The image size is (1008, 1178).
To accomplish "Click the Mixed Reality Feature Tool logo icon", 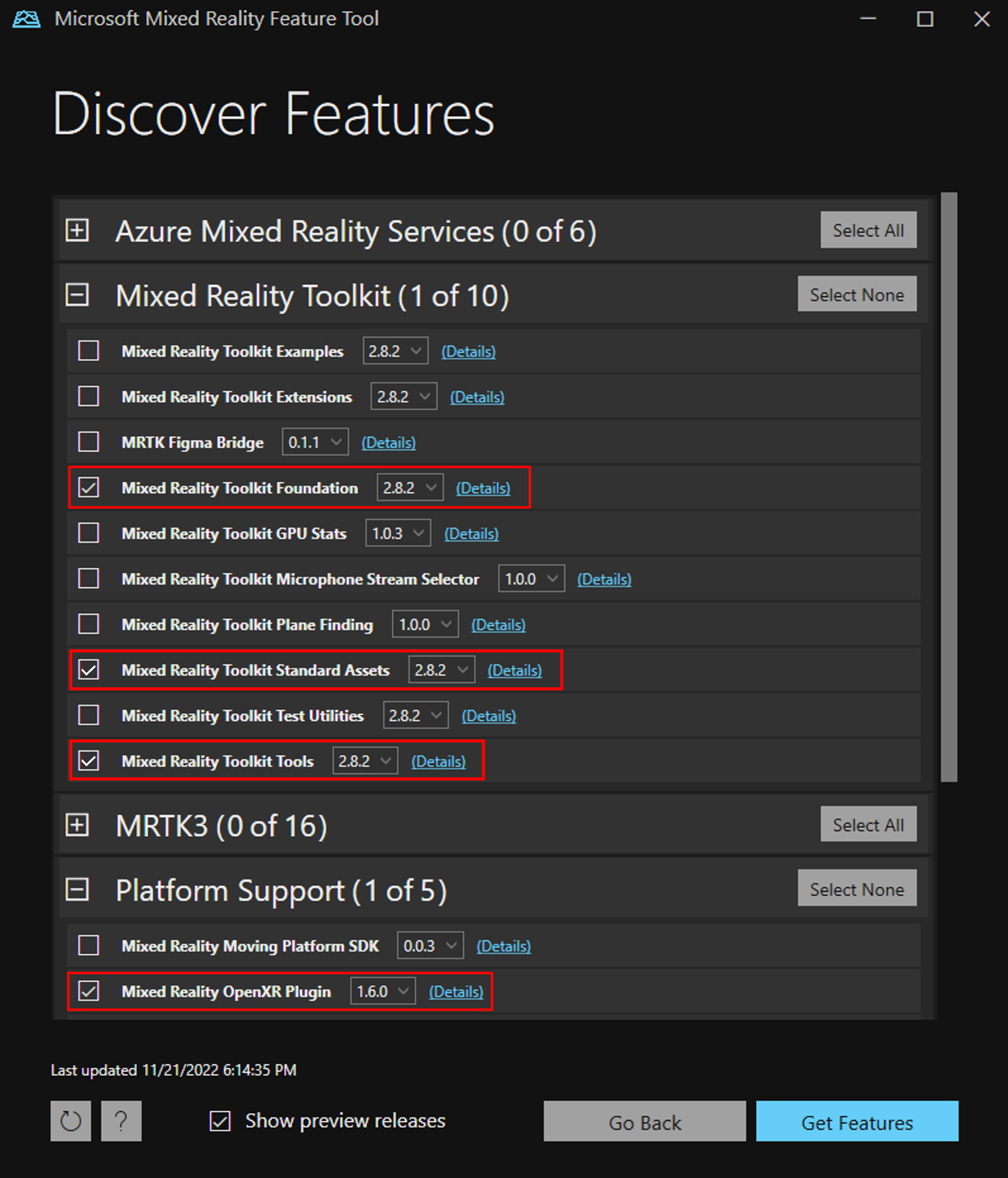I will pos(26,18).
